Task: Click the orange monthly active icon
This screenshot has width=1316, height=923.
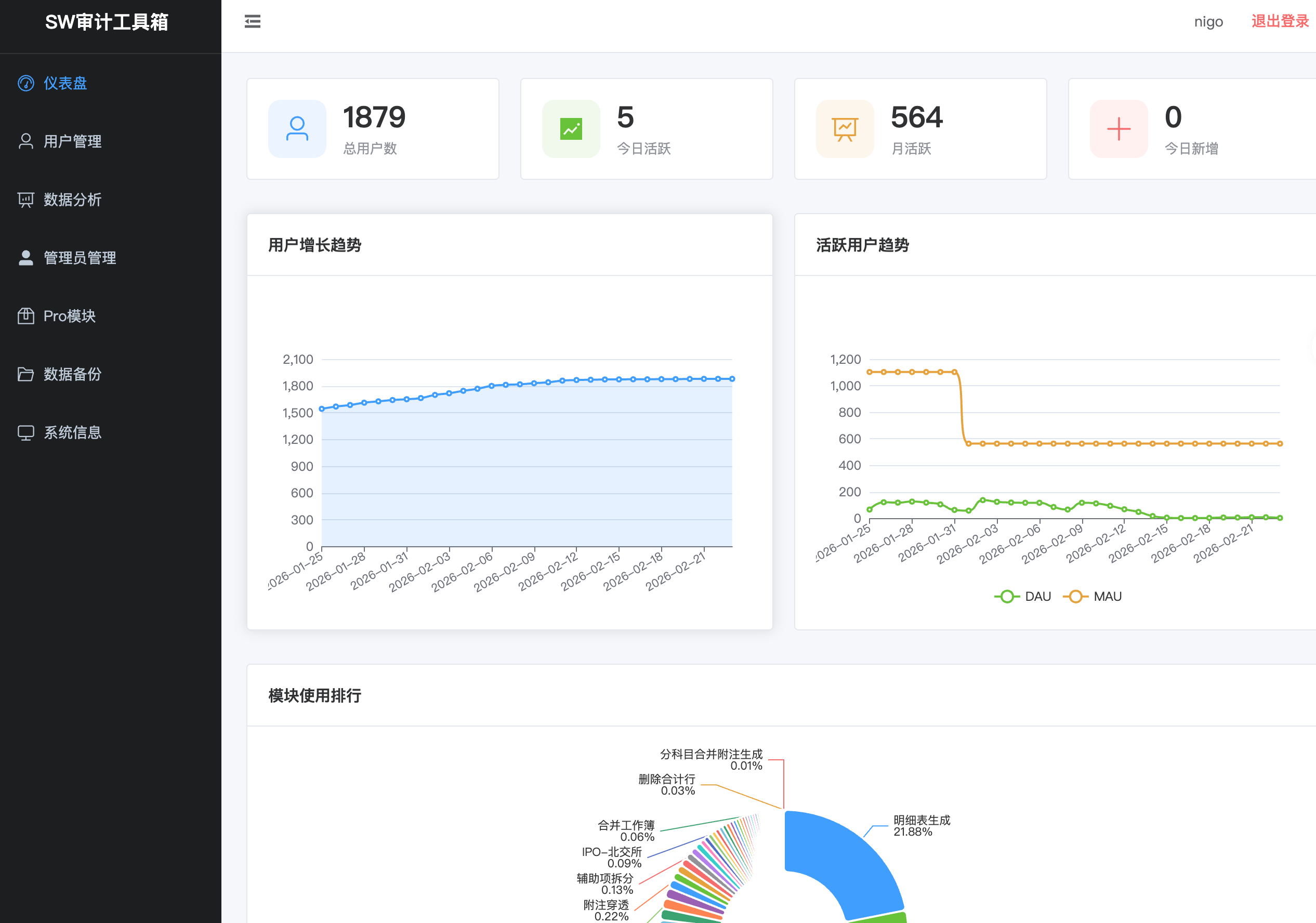Action: 845,129
